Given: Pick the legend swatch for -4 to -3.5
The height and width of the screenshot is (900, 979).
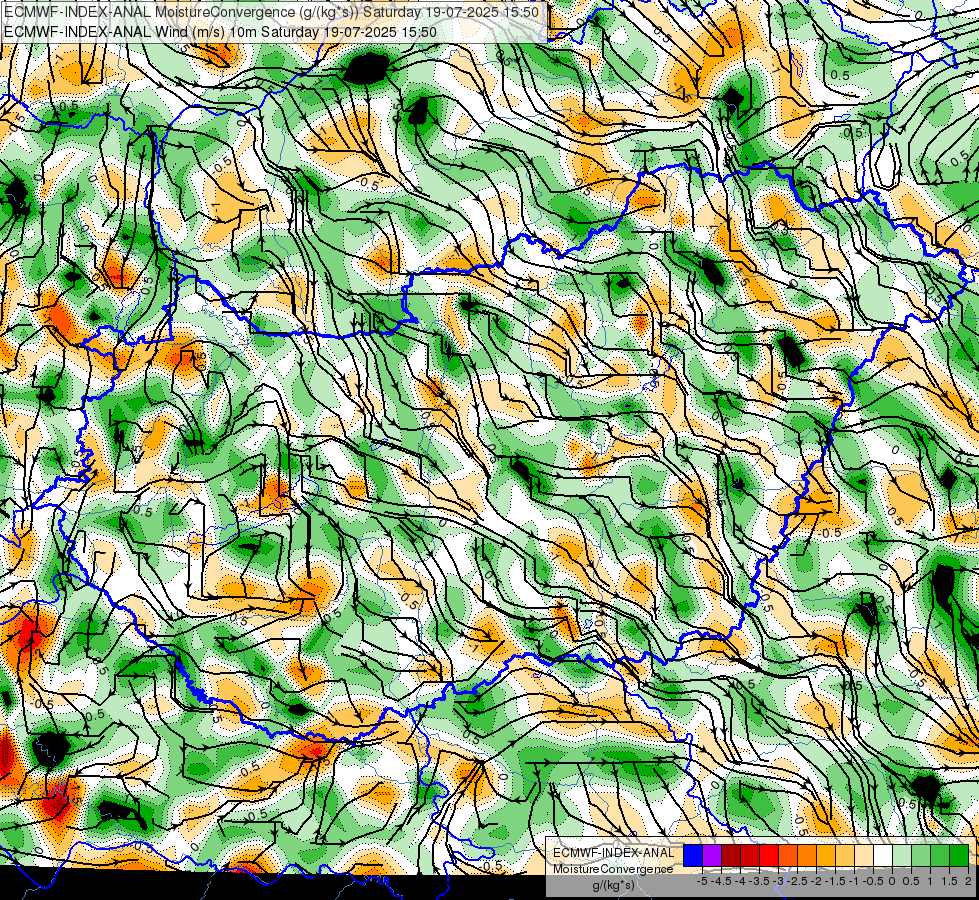Looking at the screenshot, I should (x=750, y=856).
